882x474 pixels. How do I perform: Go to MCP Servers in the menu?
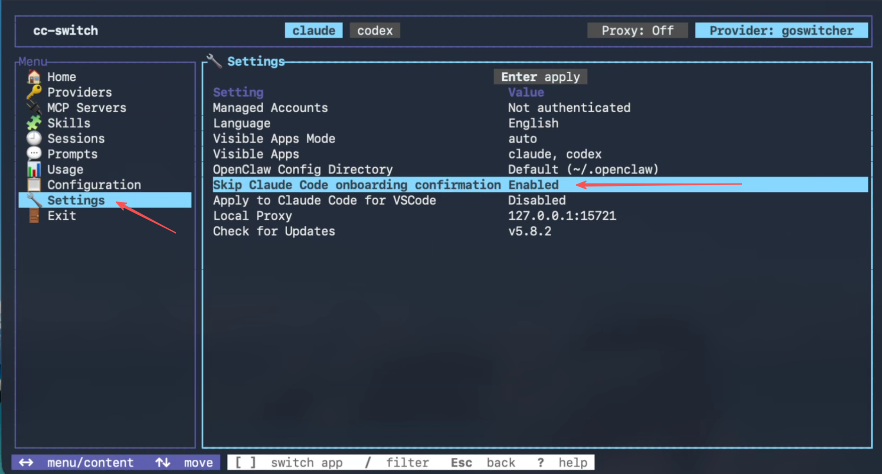click(x=87, y=107)
